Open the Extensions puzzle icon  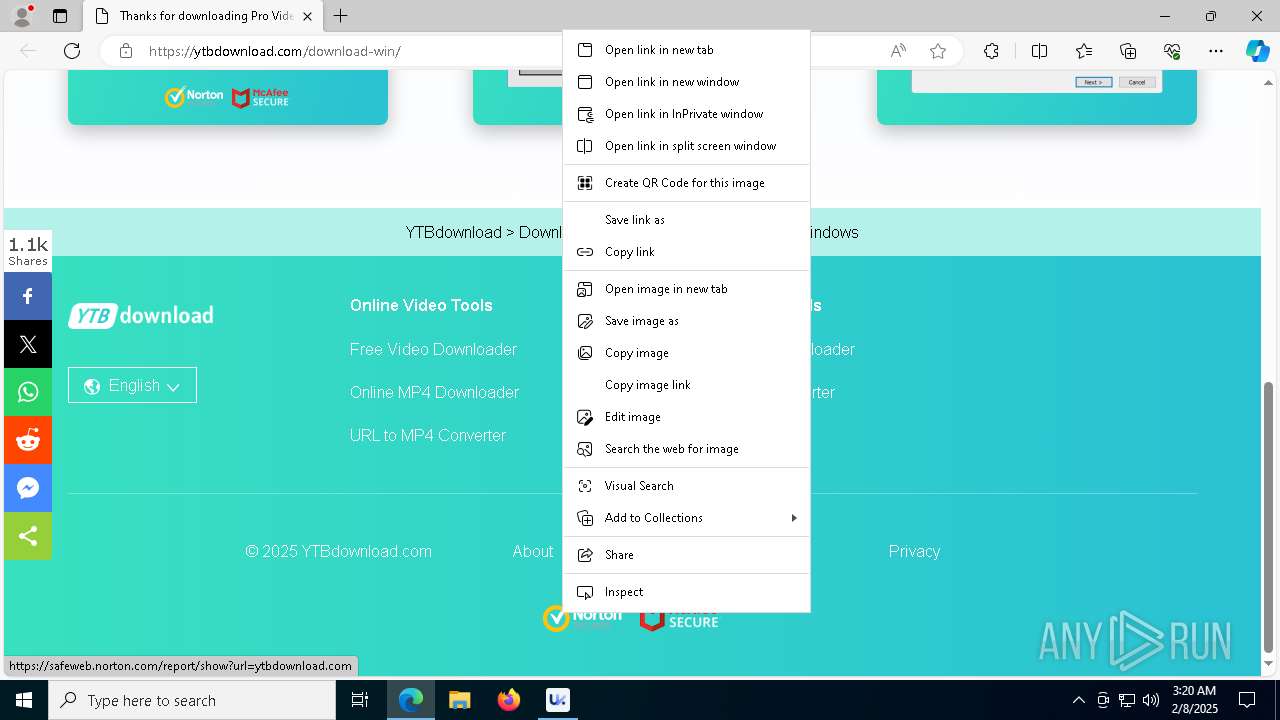pos(991,51)
